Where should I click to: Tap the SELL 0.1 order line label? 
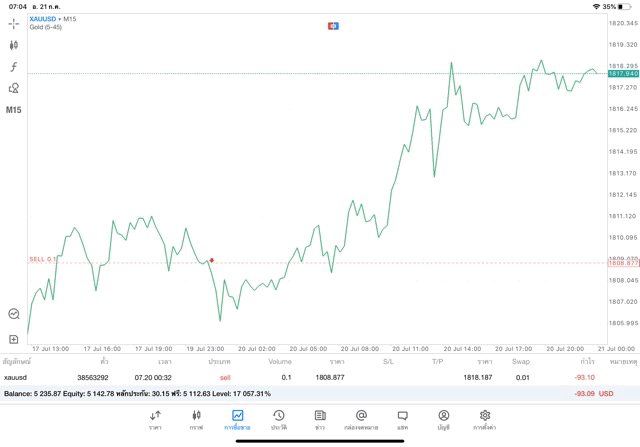(x=42, y=258)
